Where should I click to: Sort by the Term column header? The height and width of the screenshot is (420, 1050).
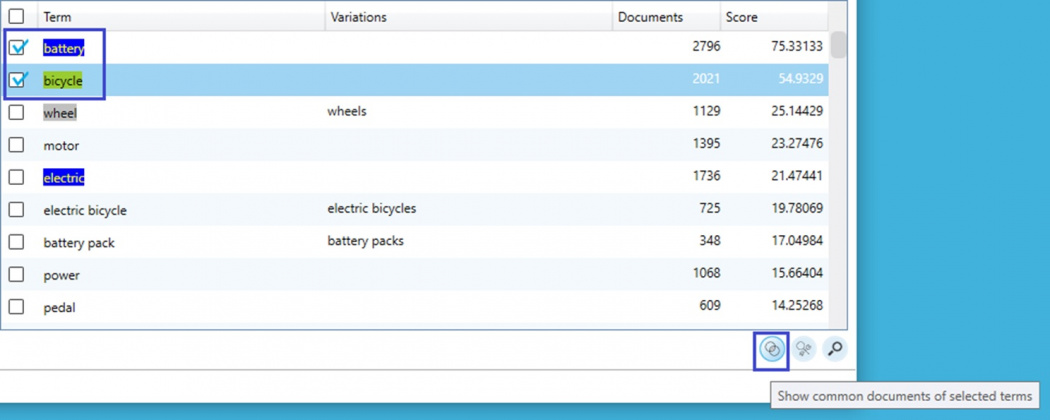point(181,17)
